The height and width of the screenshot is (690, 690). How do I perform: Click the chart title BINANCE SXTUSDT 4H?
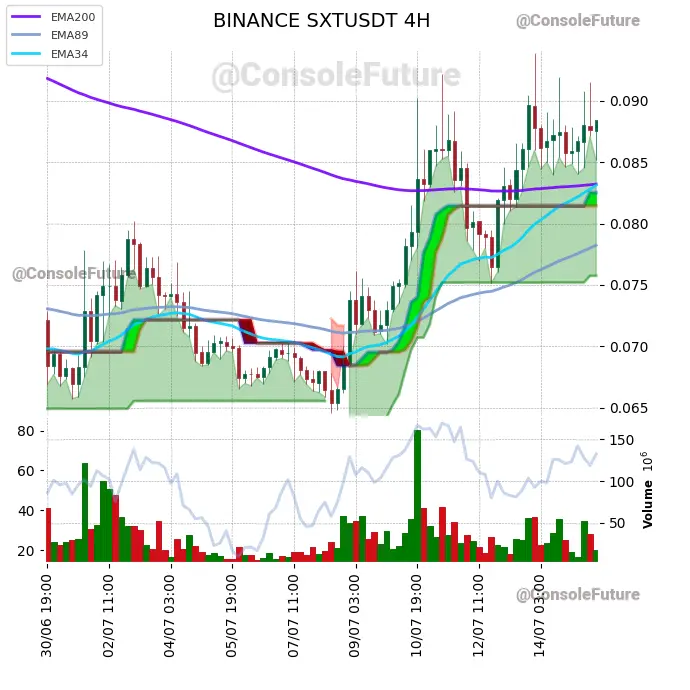321,21
